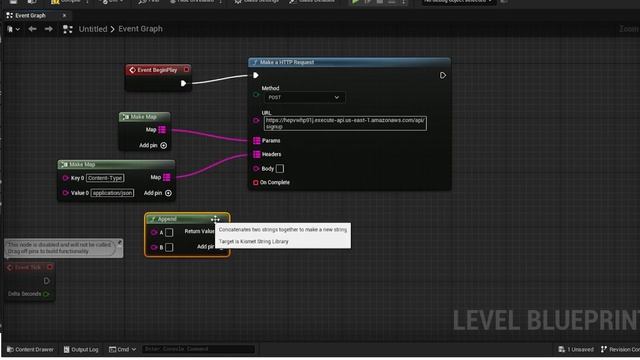Viewport: 640px width, 360px height.
Task: Select the Make Map node with Key 0
Action: pos(116,164)
